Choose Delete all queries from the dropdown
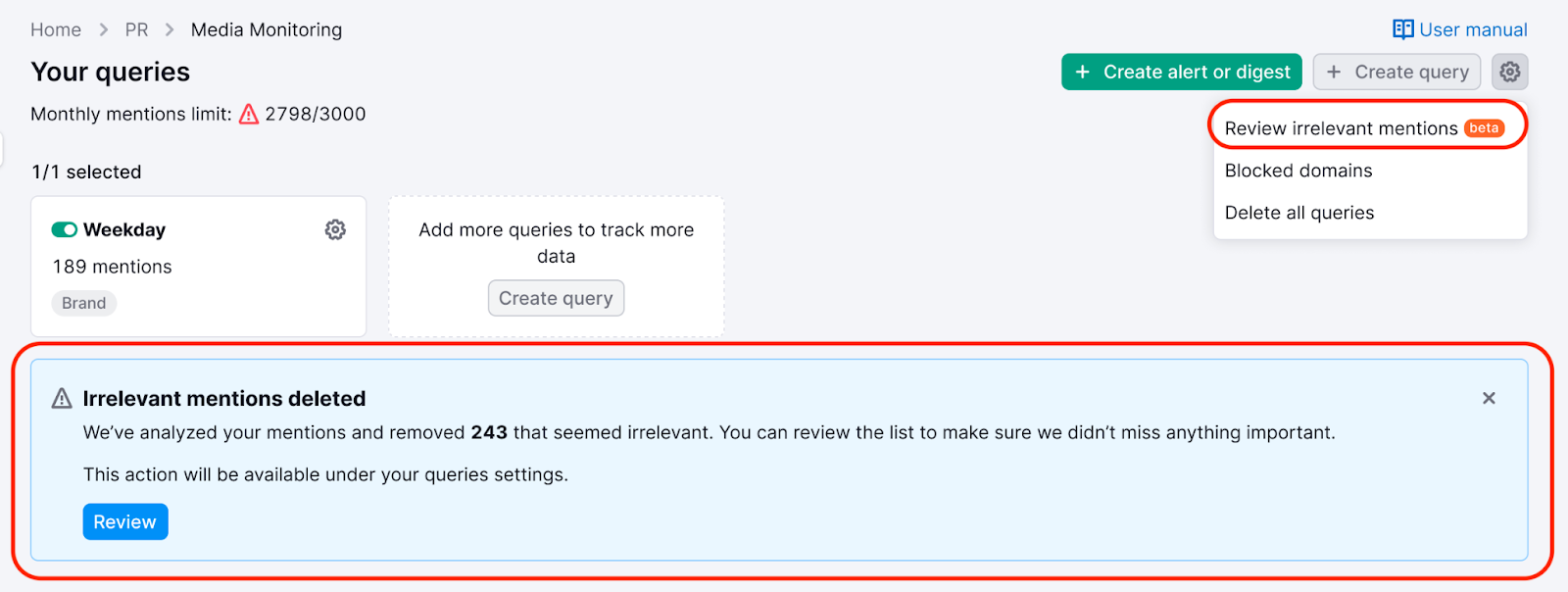1568x592 pixels. (1298, 212)
